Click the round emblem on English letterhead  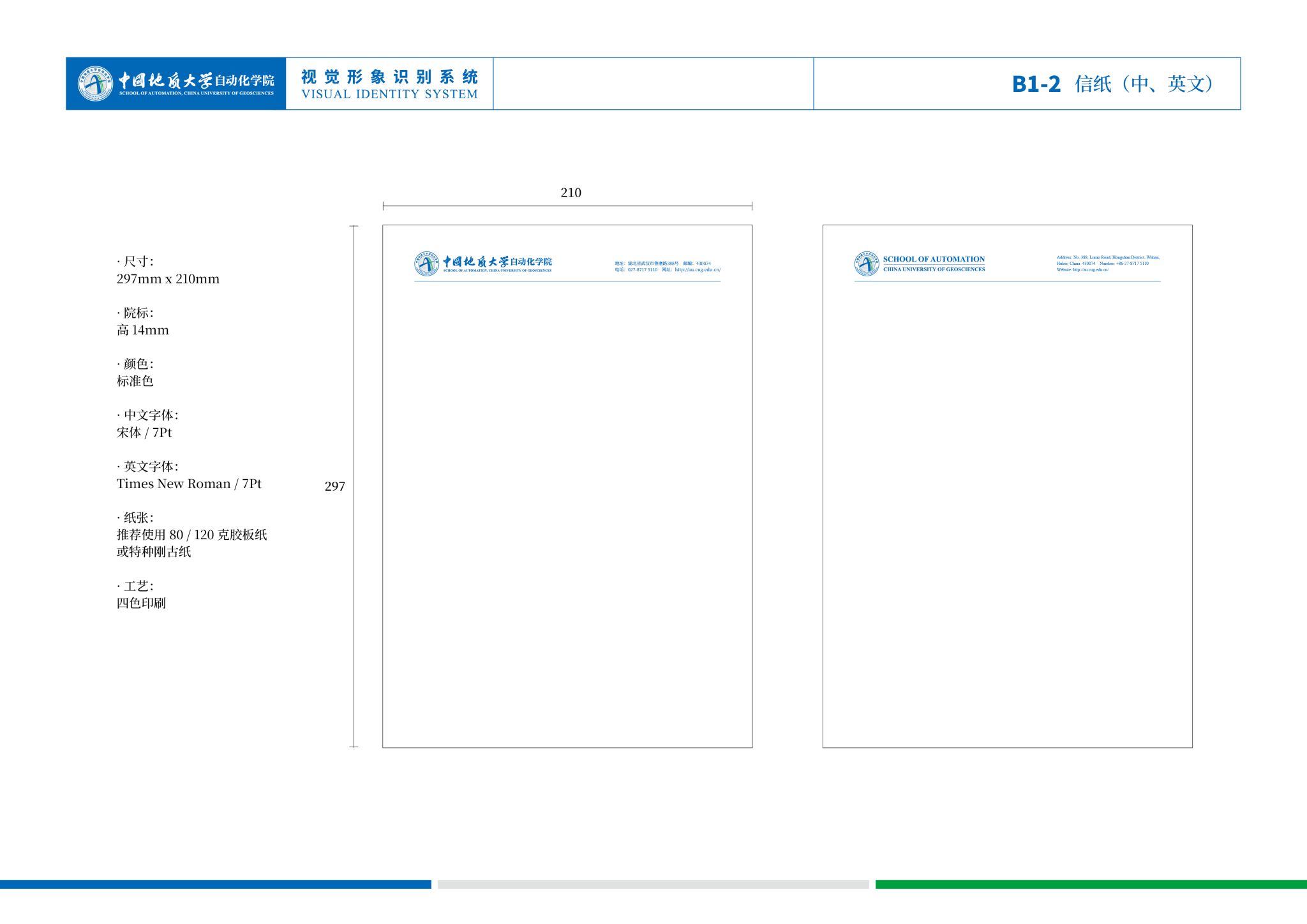tap(867, 264)
